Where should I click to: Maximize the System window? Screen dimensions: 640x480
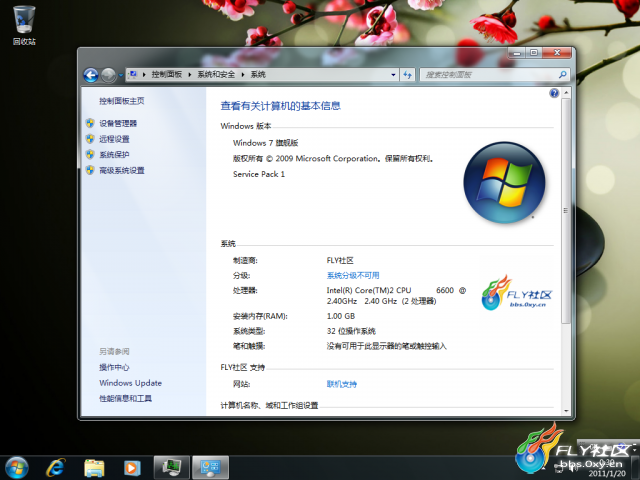coord(534,53)
